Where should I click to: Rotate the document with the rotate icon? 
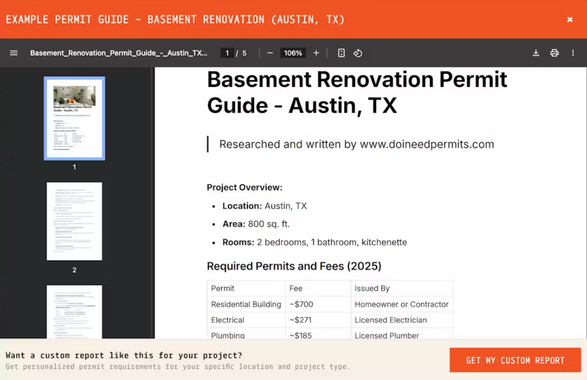pos(358,53)
